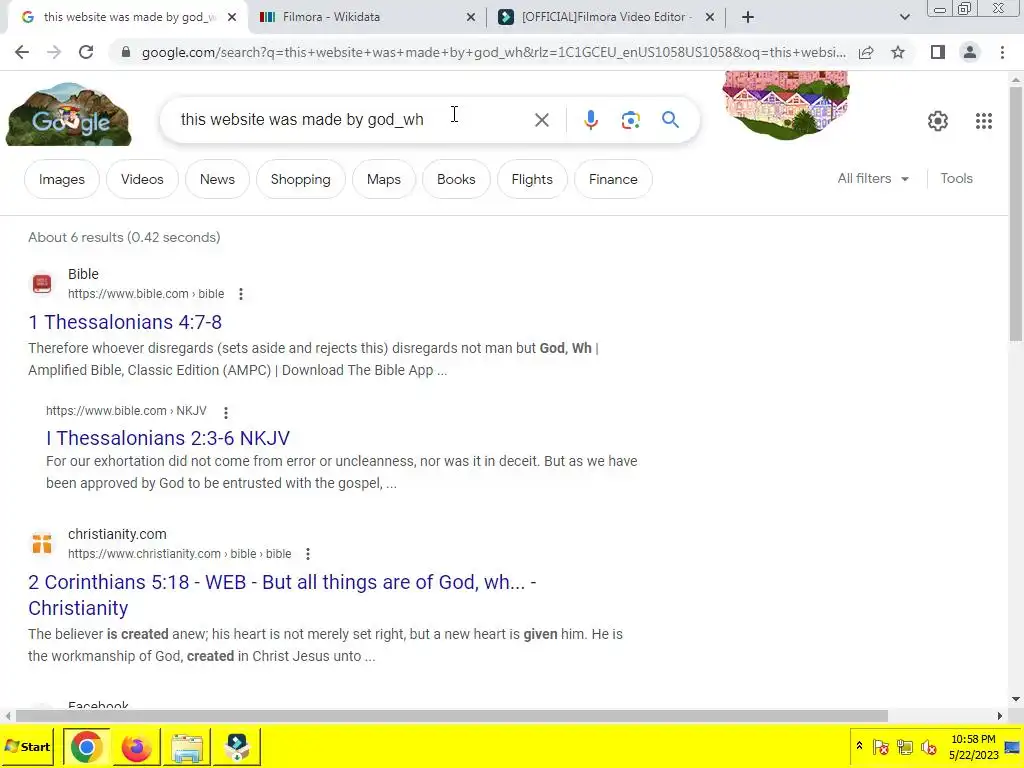Open options for bible.com bible result

(x=241, y=294)
